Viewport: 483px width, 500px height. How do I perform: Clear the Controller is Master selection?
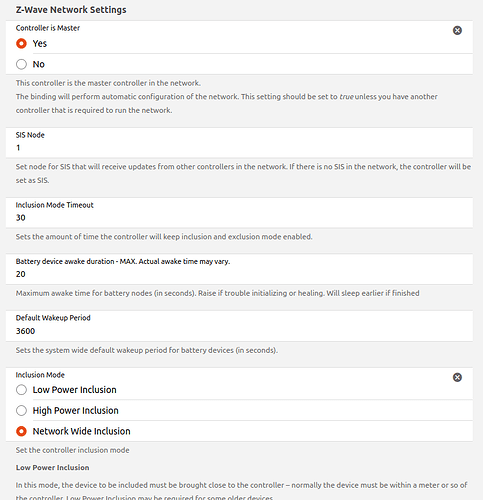(x=457, y=30)
